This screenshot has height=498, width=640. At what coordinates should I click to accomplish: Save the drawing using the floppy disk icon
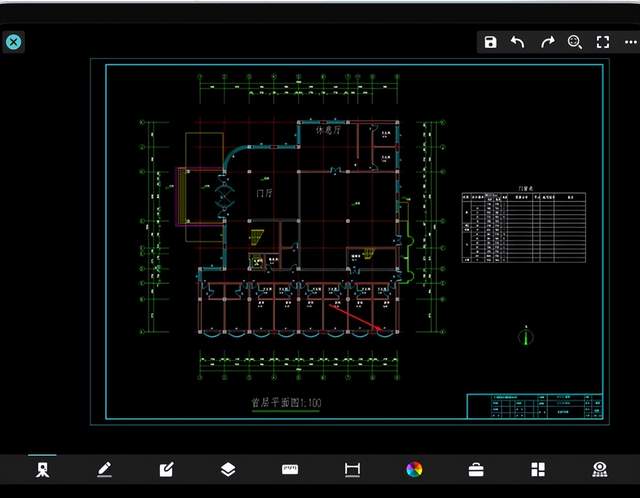pyautogui.click(x=490, y=42)
